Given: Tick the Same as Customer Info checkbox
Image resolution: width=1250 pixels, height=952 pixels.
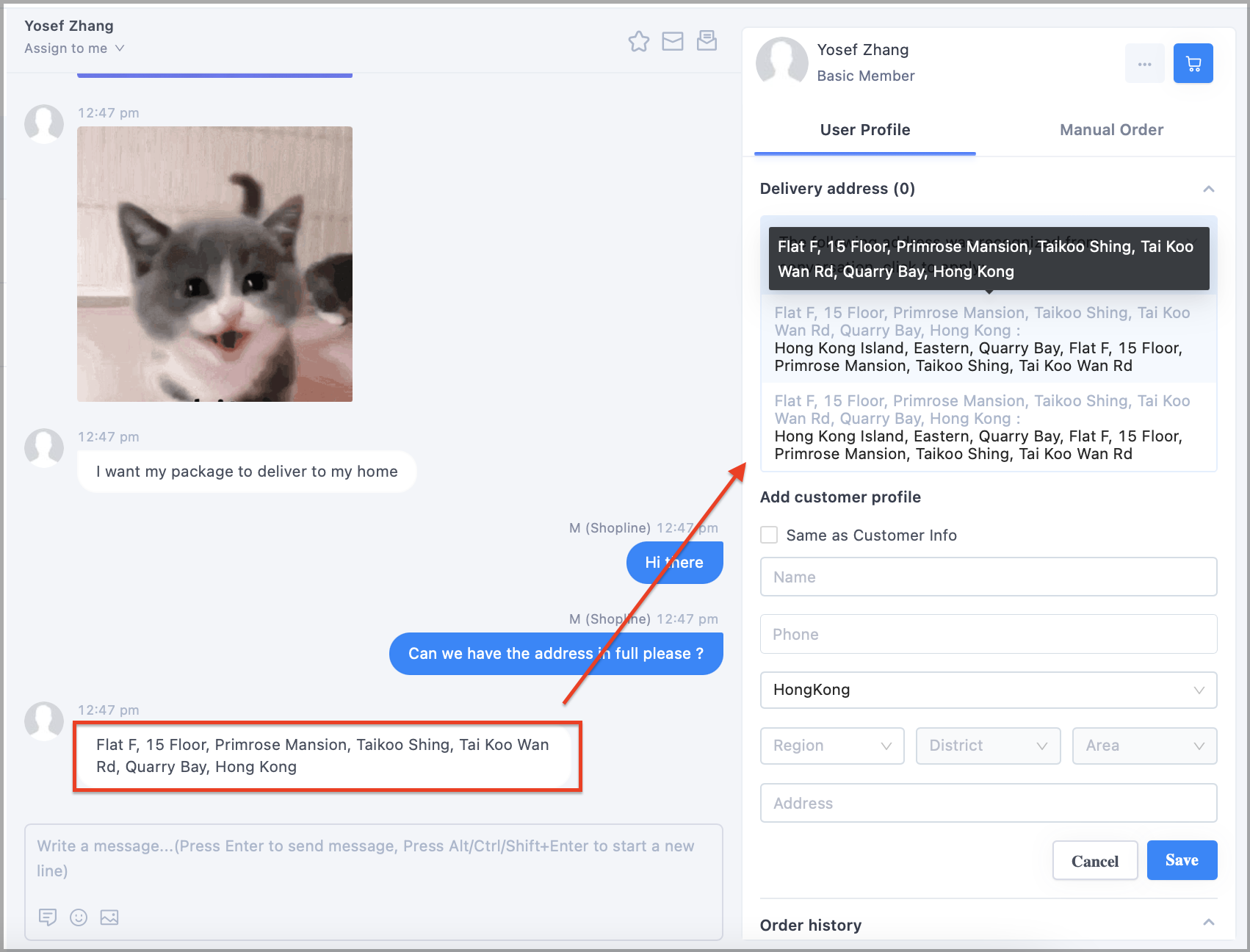Looking at the screenshot, I should point(769,535).
